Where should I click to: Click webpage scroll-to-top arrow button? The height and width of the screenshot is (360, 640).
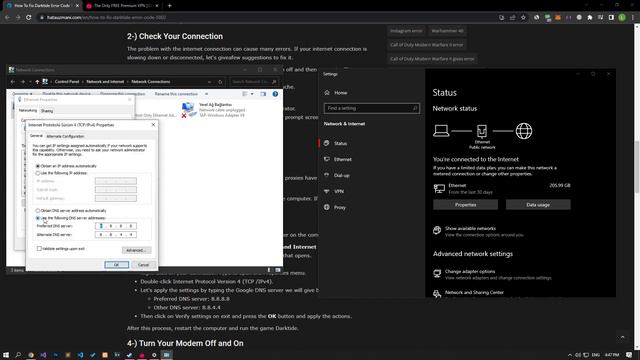[622, 337]
